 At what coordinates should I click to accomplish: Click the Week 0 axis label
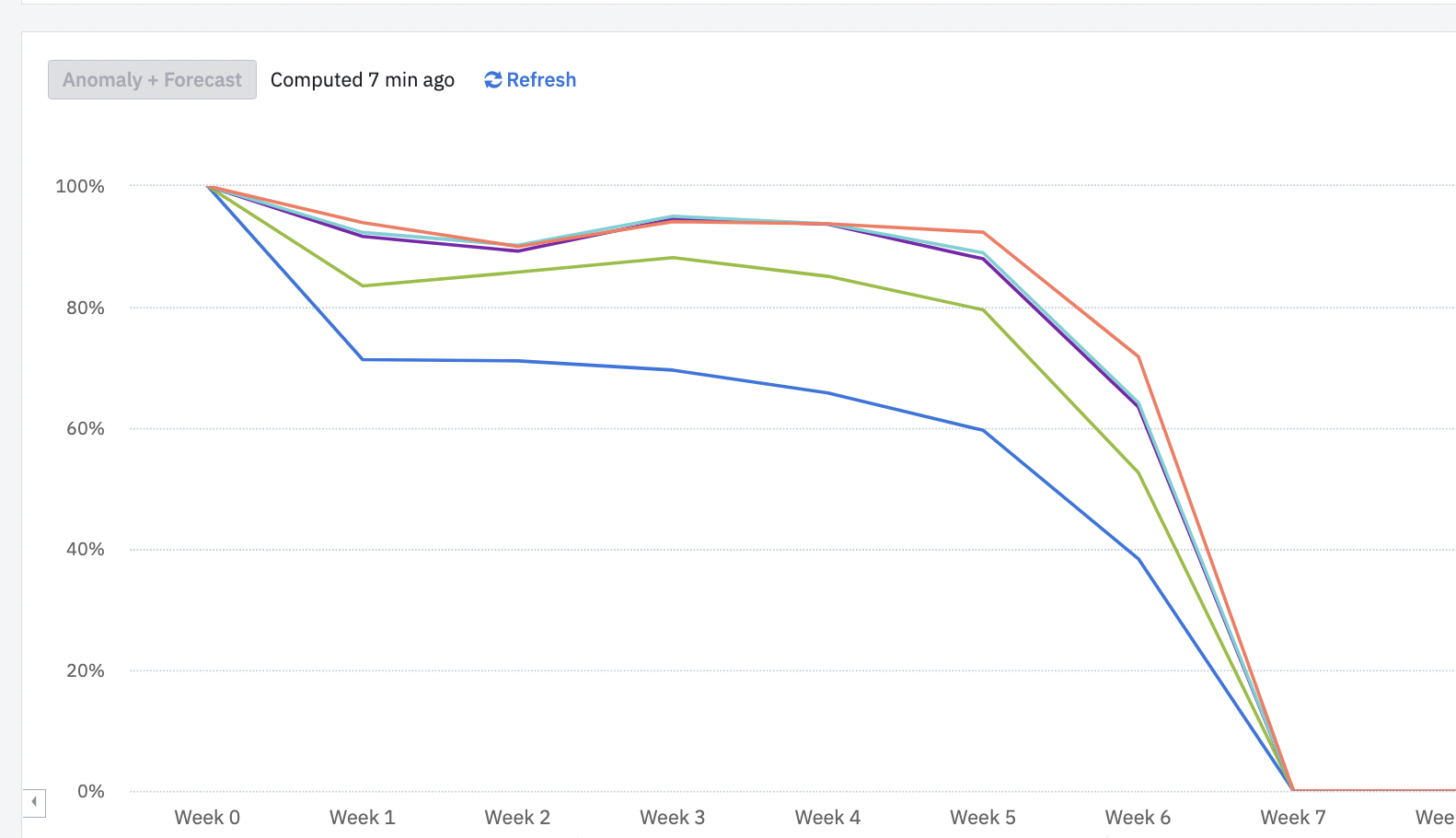click(207, 818)
